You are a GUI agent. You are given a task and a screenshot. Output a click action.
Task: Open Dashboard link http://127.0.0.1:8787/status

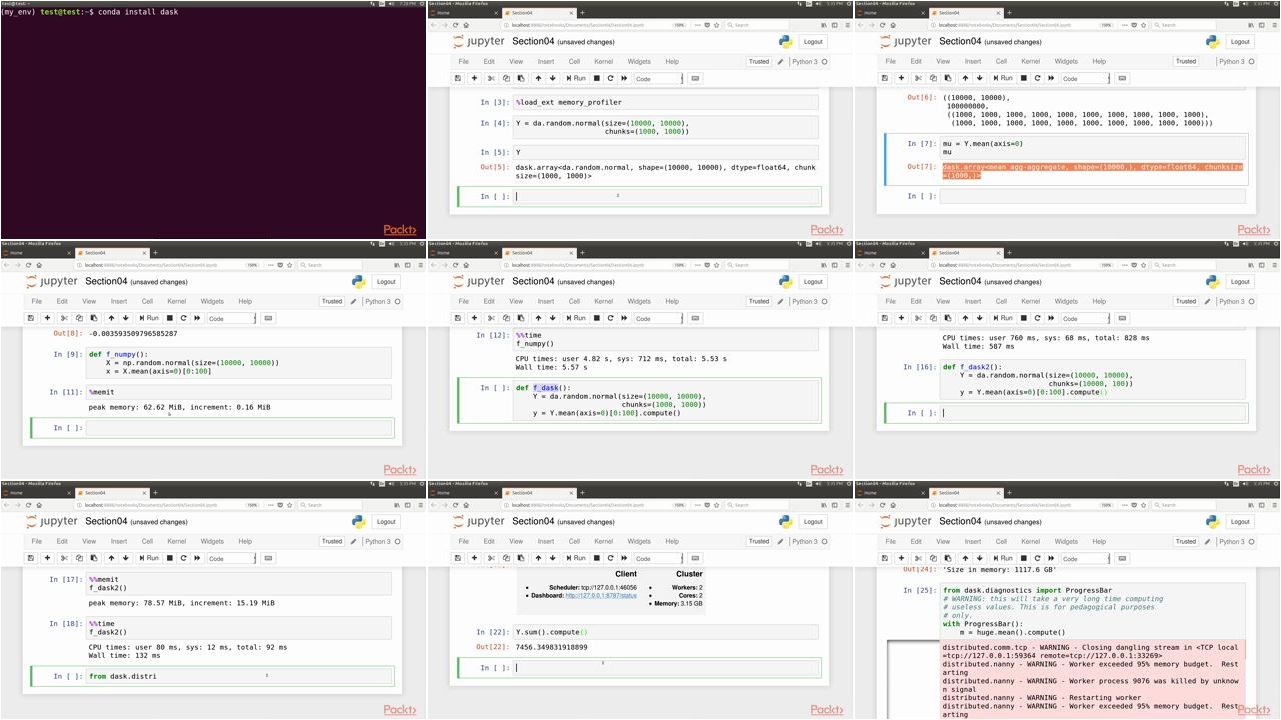point(600,595)
